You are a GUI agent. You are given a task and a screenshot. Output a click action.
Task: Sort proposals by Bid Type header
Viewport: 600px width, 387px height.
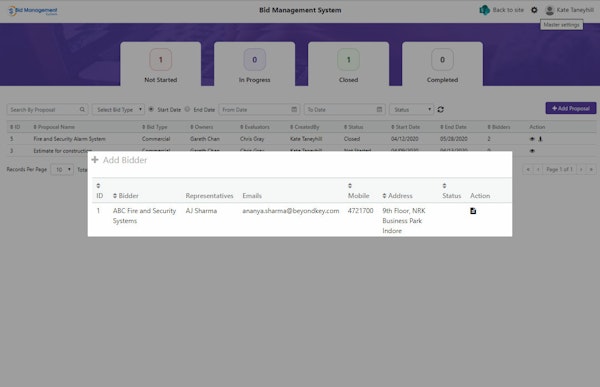pyautogui.click(x=155, y=127)
